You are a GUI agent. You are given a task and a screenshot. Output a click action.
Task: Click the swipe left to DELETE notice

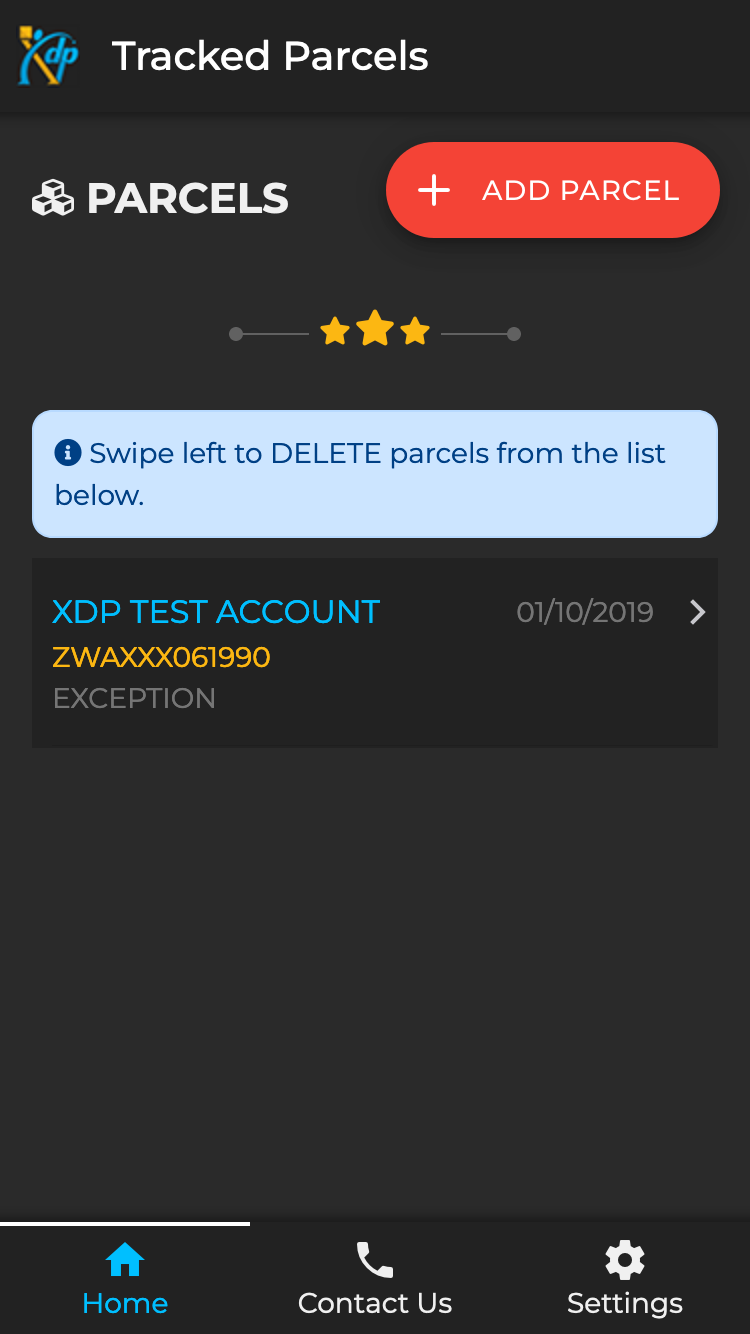375,474
